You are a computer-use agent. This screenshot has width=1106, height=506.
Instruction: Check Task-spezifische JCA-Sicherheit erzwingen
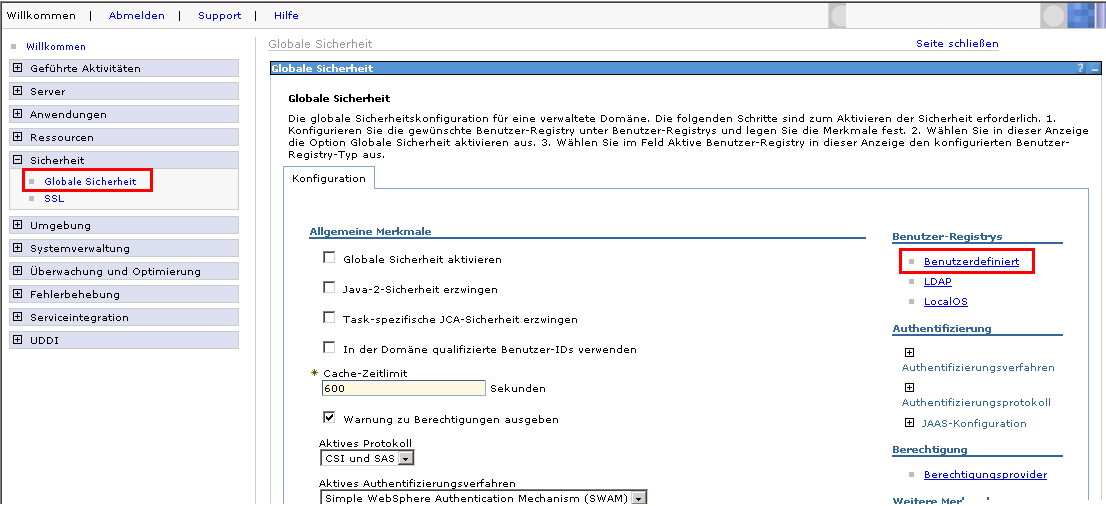329,318
